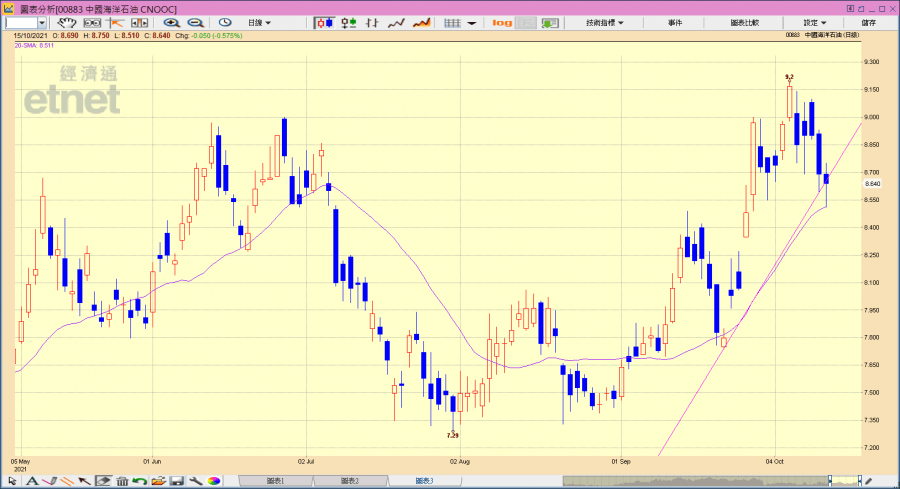Click the zoom in magnifier icon
Image resolution: width=900 pixels, height=489 pixels.
(x=171, y=22)
